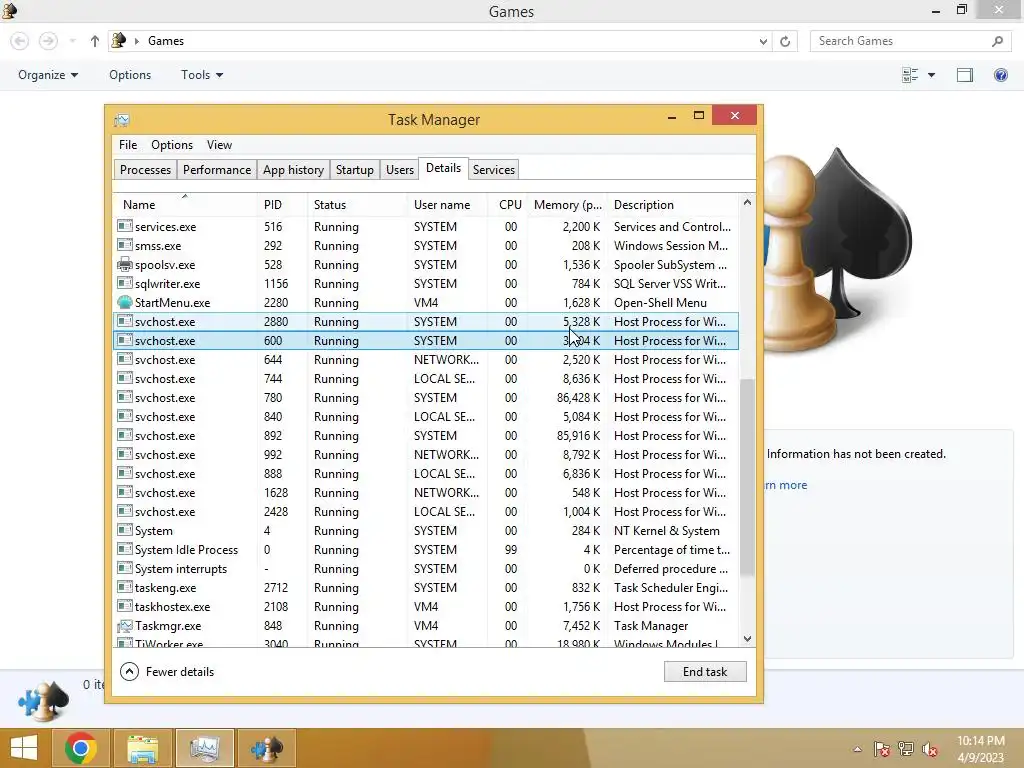Switch to the Users tab
Viewport: 1024px width, 768px height.
400,170
